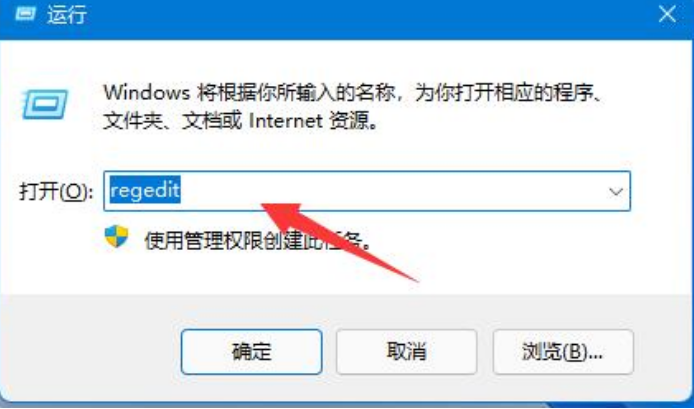
Task: Click the Run icon in the title bar
Action: point(24,14)
